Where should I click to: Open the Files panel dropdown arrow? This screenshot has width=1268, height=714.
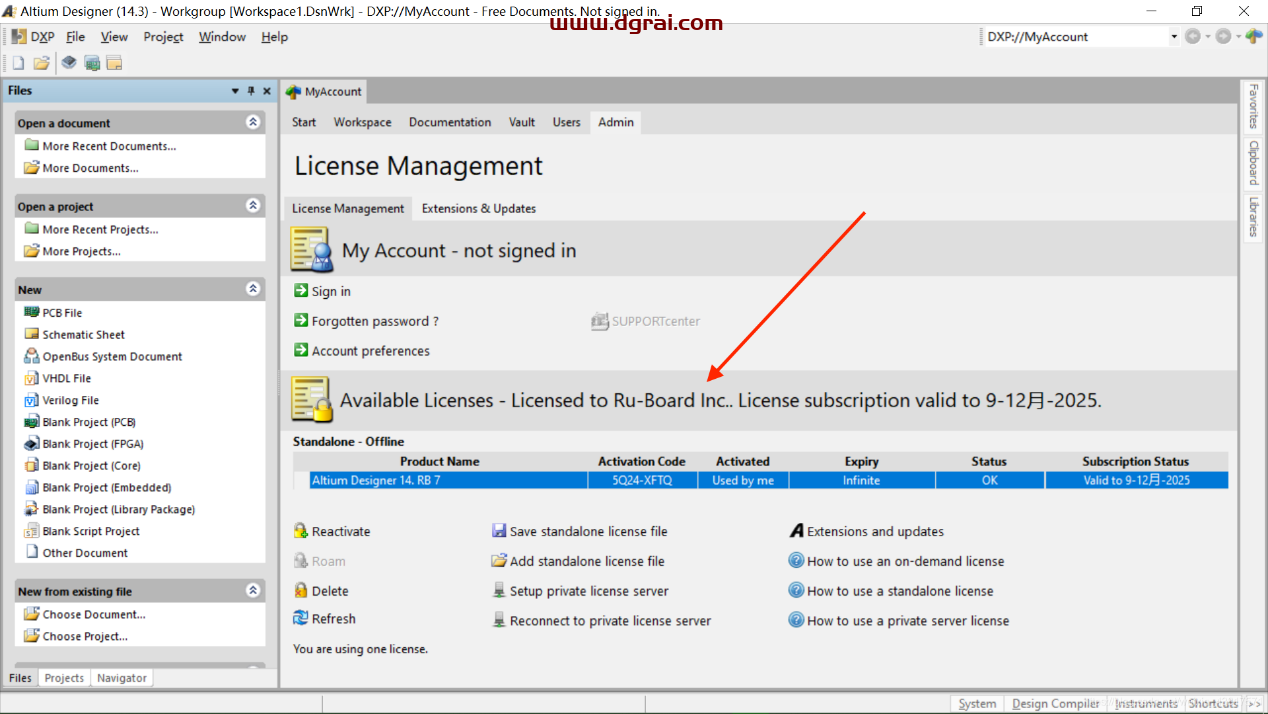235,90
